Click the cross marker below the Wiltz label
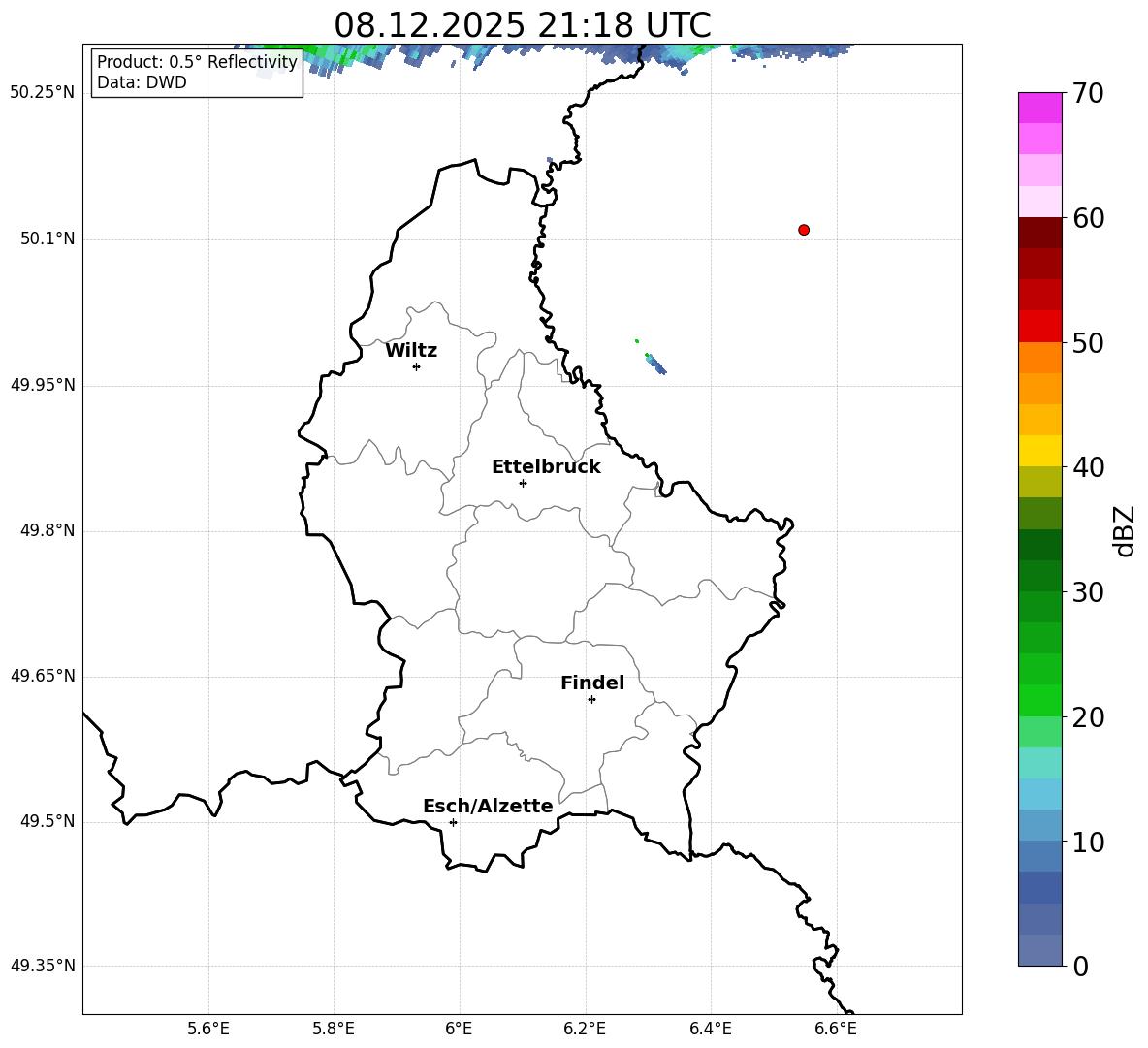The image size is (1148, 1048). pyautogui.click(x=416, y=366)
